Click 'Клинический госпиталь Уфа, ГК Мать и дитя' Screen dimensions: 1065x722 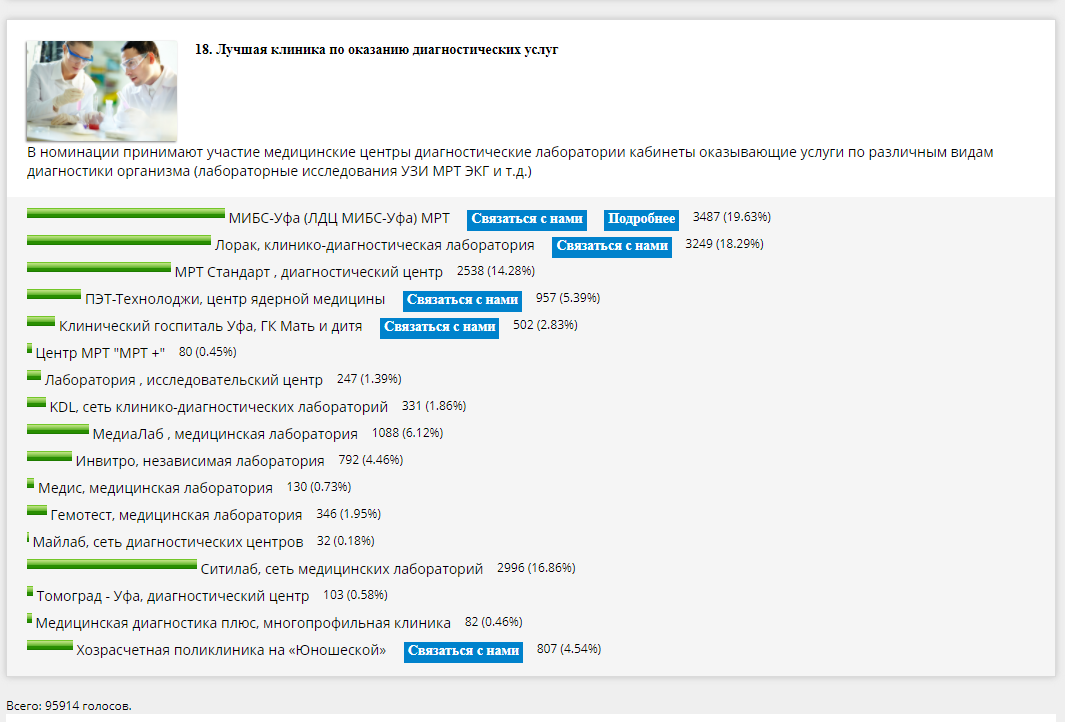pos(211,326)
